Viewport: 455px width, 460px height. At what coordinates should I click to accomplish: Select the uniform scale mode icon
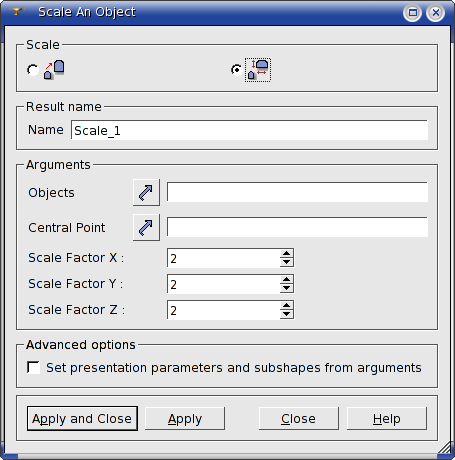pyautogui.click(x=54, y=70)
